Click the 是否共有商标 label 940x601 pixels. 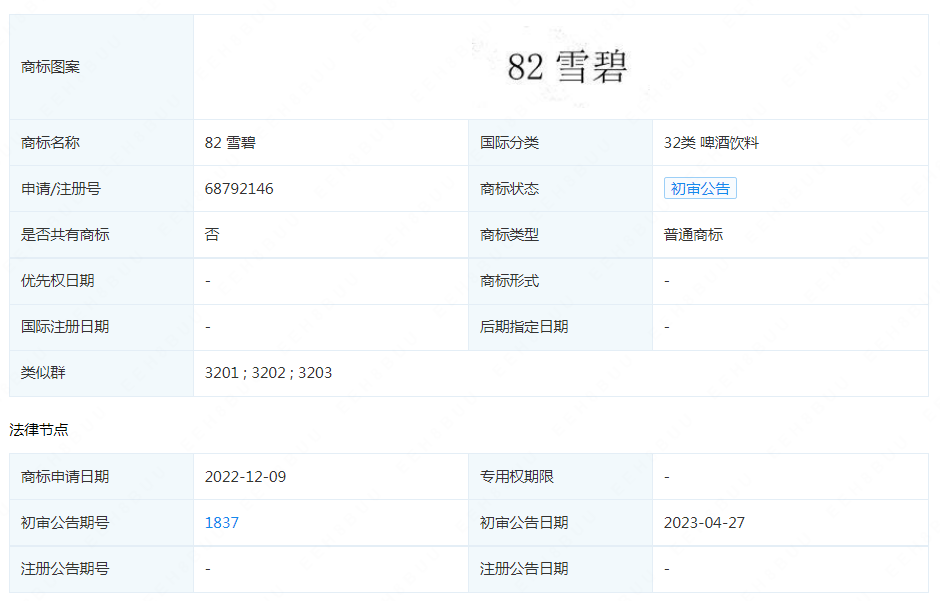(x=65, y=234)
